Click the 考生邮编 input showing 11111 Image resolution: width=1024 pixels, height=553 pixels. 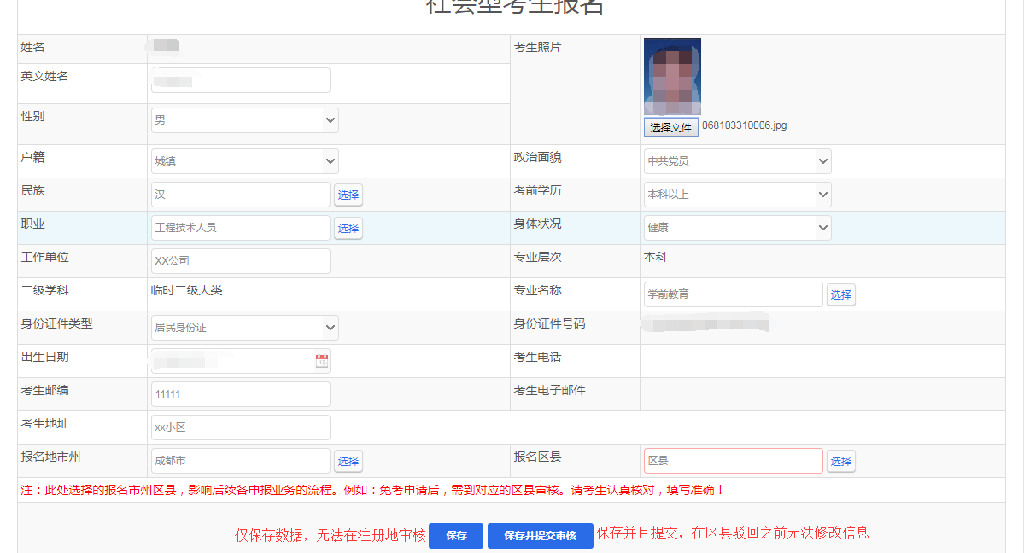click(240, 394)
